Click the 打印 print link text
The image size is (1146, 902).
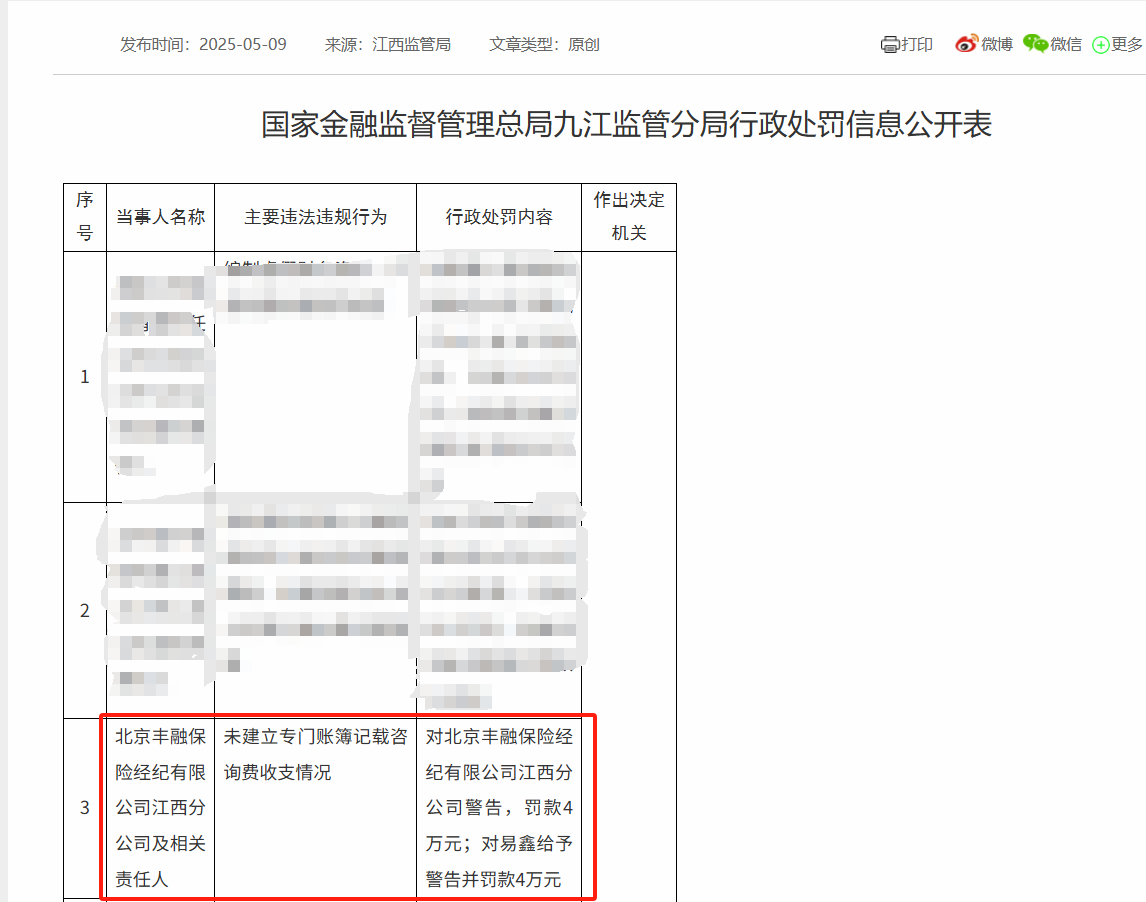click(917, 45)
